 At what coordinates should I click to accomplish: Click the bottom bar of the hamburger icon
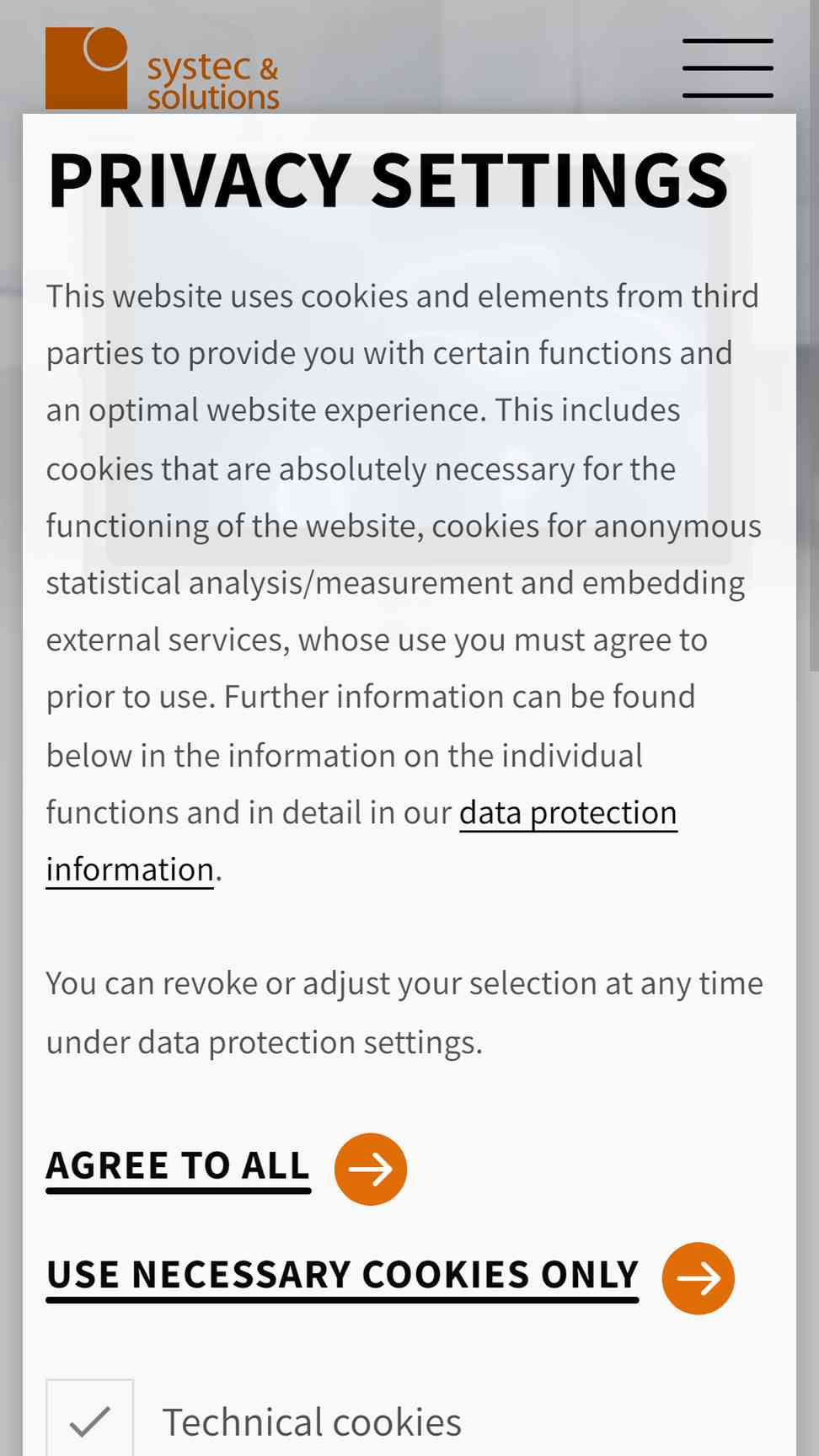pos(728,95)
